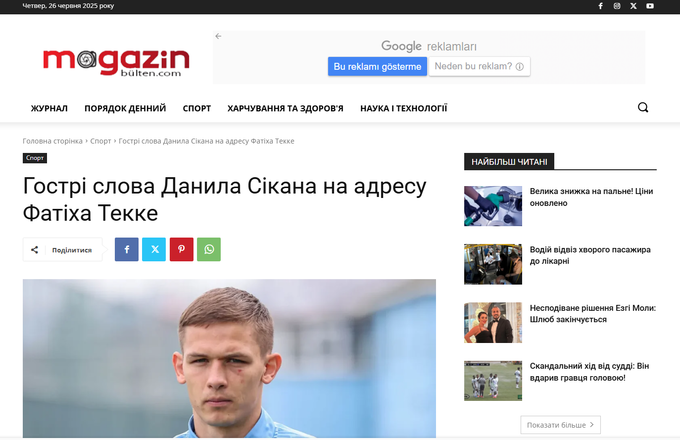Click the search magnifier icon

643,107
